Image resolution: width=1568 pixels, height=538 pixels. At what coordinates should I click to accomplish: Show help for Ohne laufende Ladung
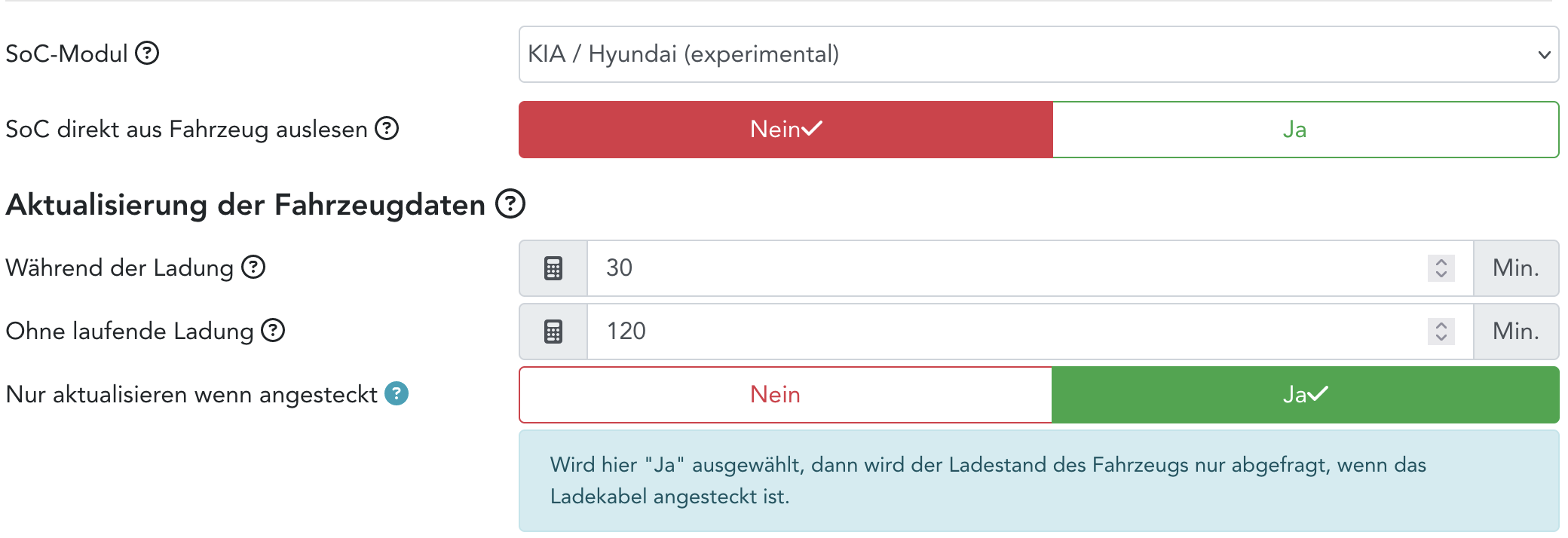click(273, 331)
